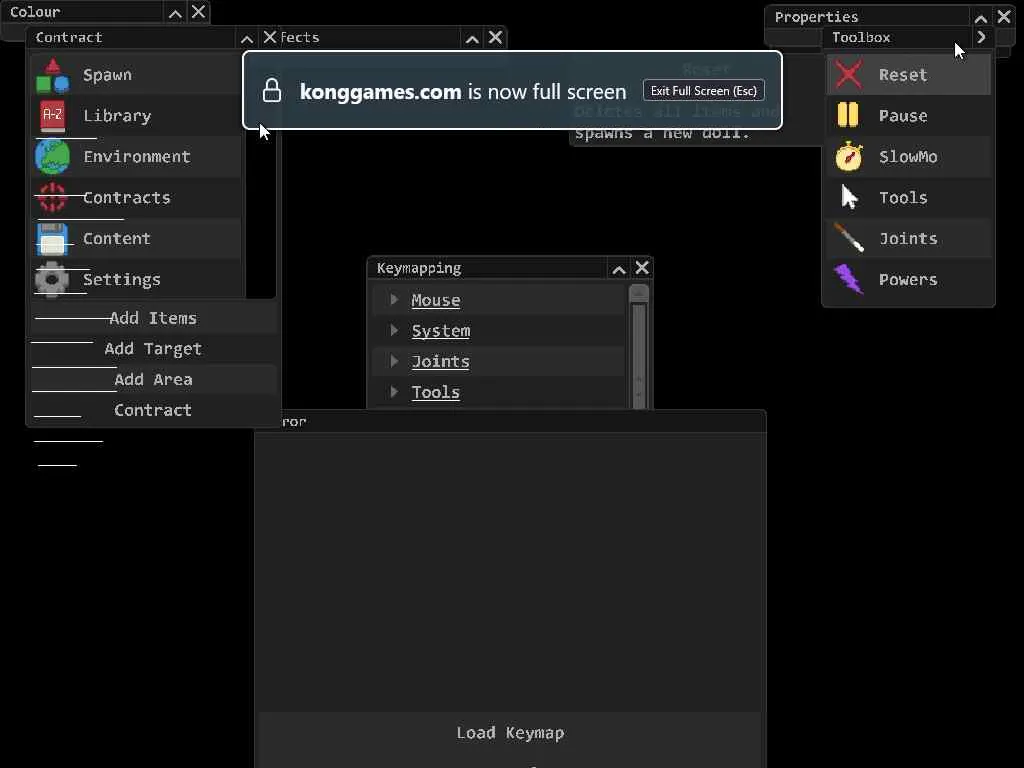This screenshot has height=768, width=1024.
Task: Click the Keymapping window title bar
Action: (x=490, y=268)
